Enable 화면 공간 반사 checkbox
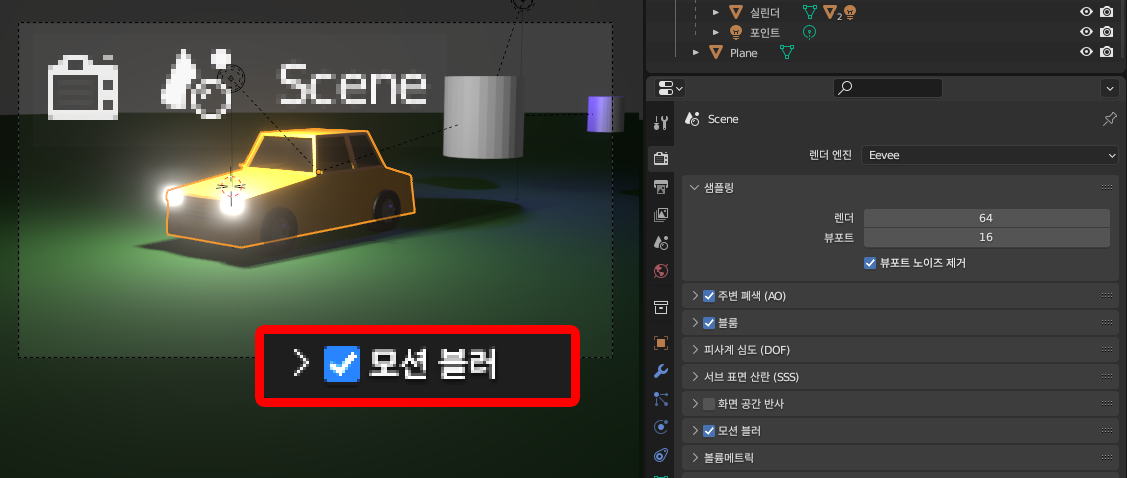The height and width of the screenshot is (478, 1127). tap(709, 404)
